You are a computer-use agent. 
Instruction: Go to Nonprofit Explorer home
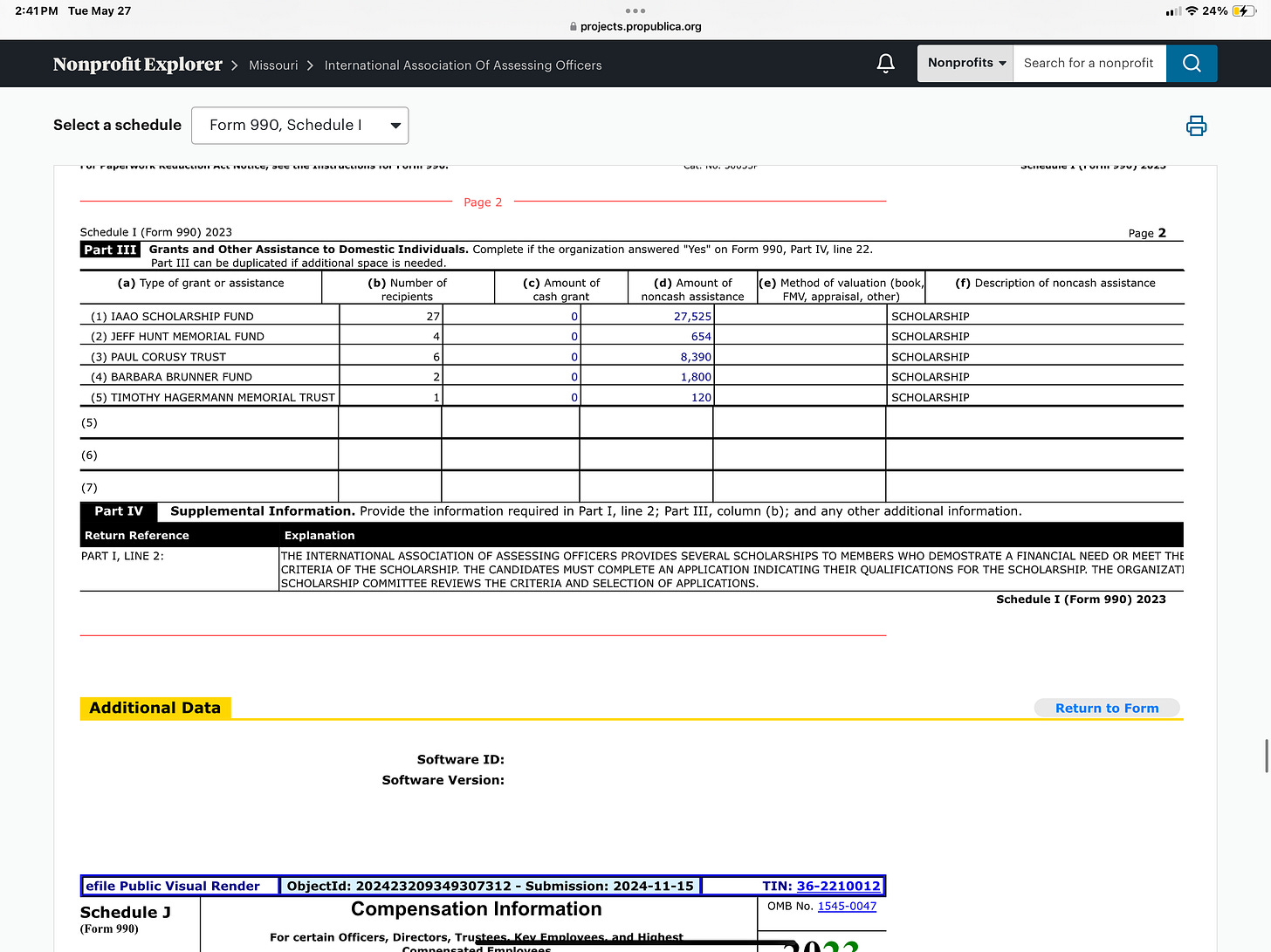[x=138, y=65]
